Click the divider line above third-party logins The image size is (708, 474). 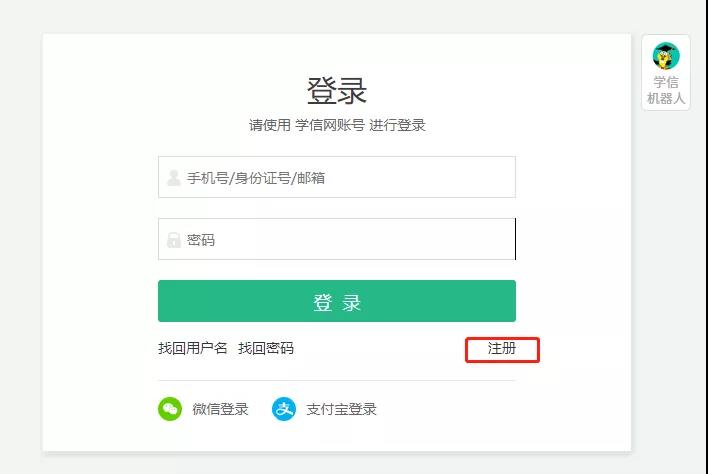click(x=337, y=380)
